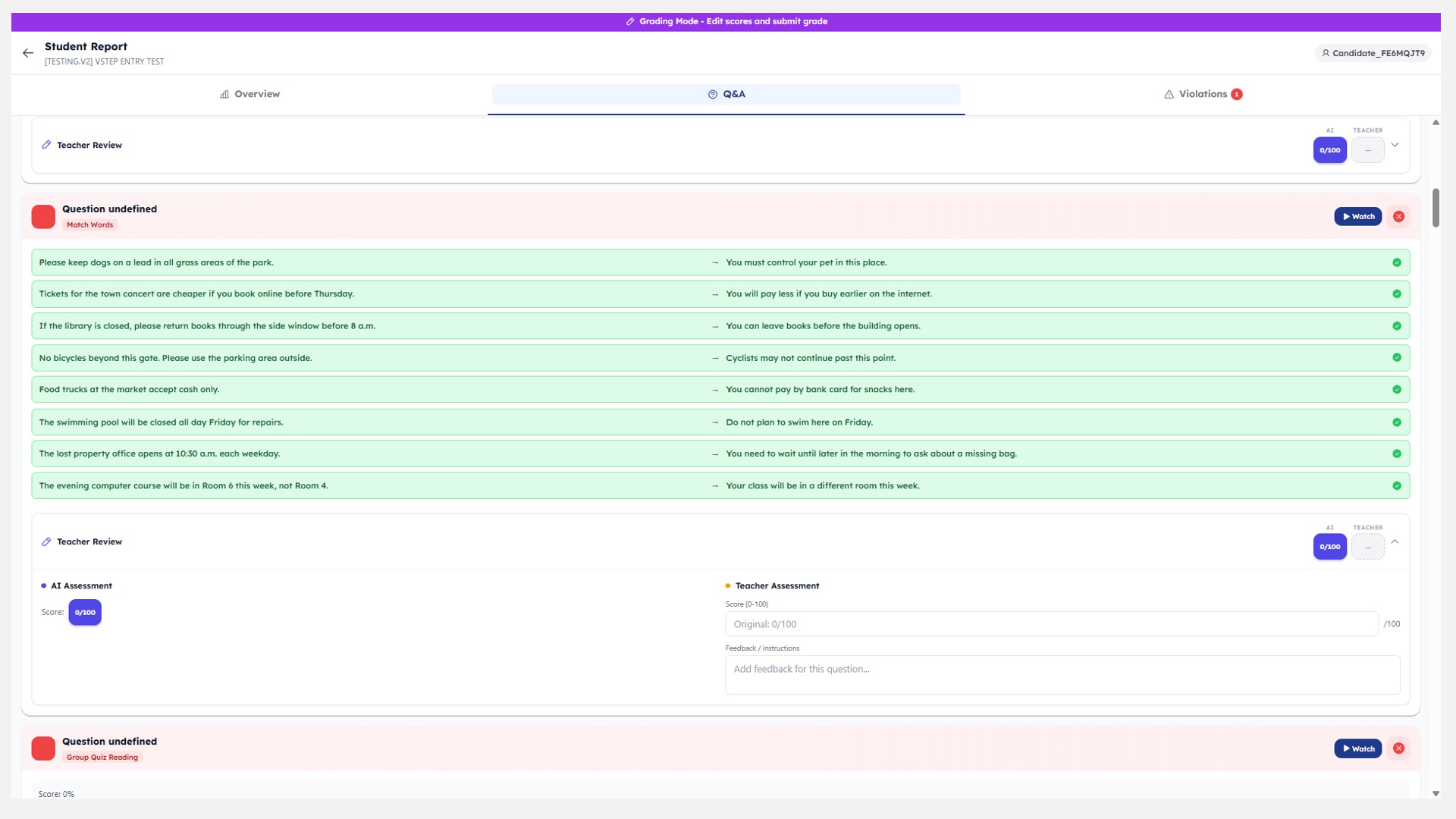Click red X icon on Group Quiz Reading question

tap(1398, 748)
